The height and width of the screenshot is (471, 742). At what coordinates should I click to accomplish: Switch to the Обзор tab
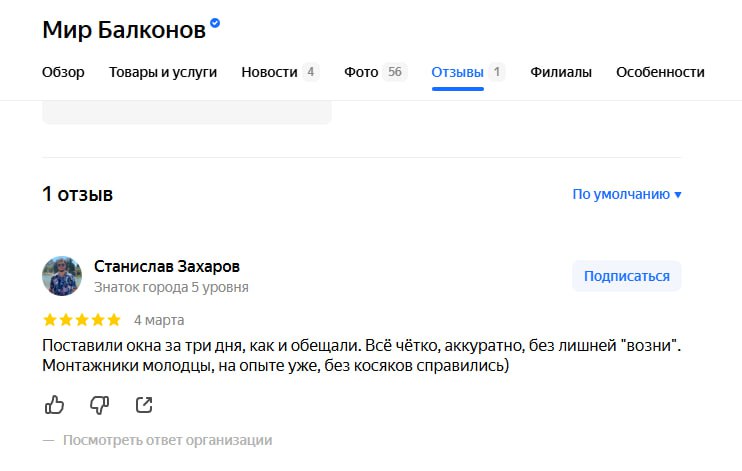coord(63,72)
